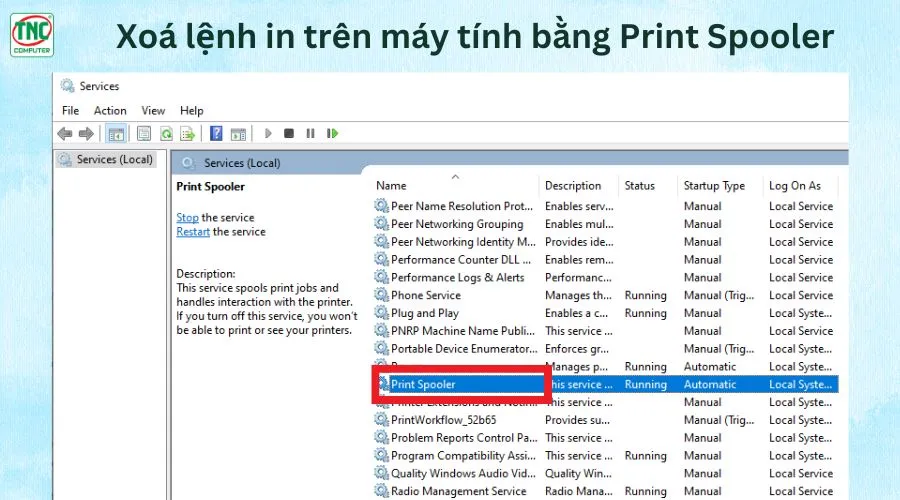Click gear icon beside Peer Networking Identity M...
Screen dimensions: 900x500
tap(381, 241)
